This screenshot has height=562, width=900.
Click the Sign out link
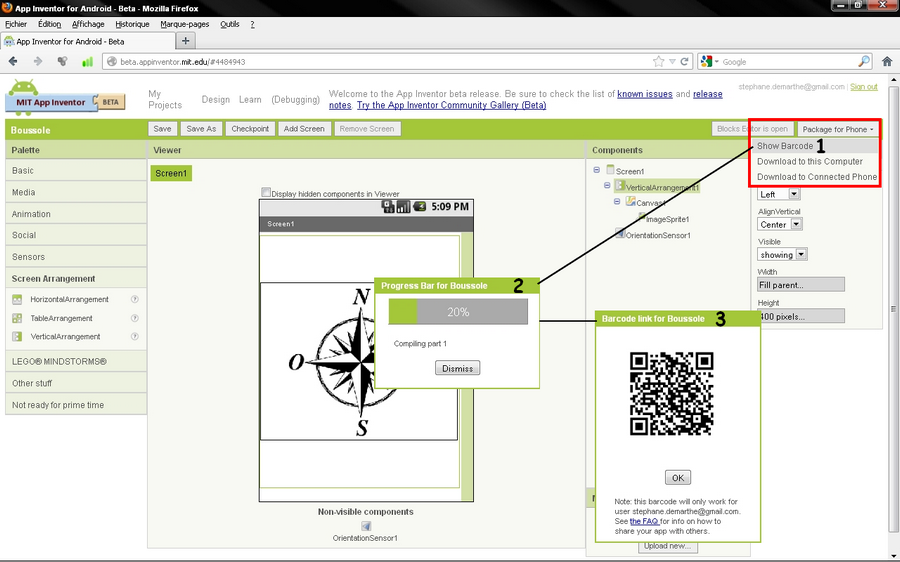coord(864,87)
